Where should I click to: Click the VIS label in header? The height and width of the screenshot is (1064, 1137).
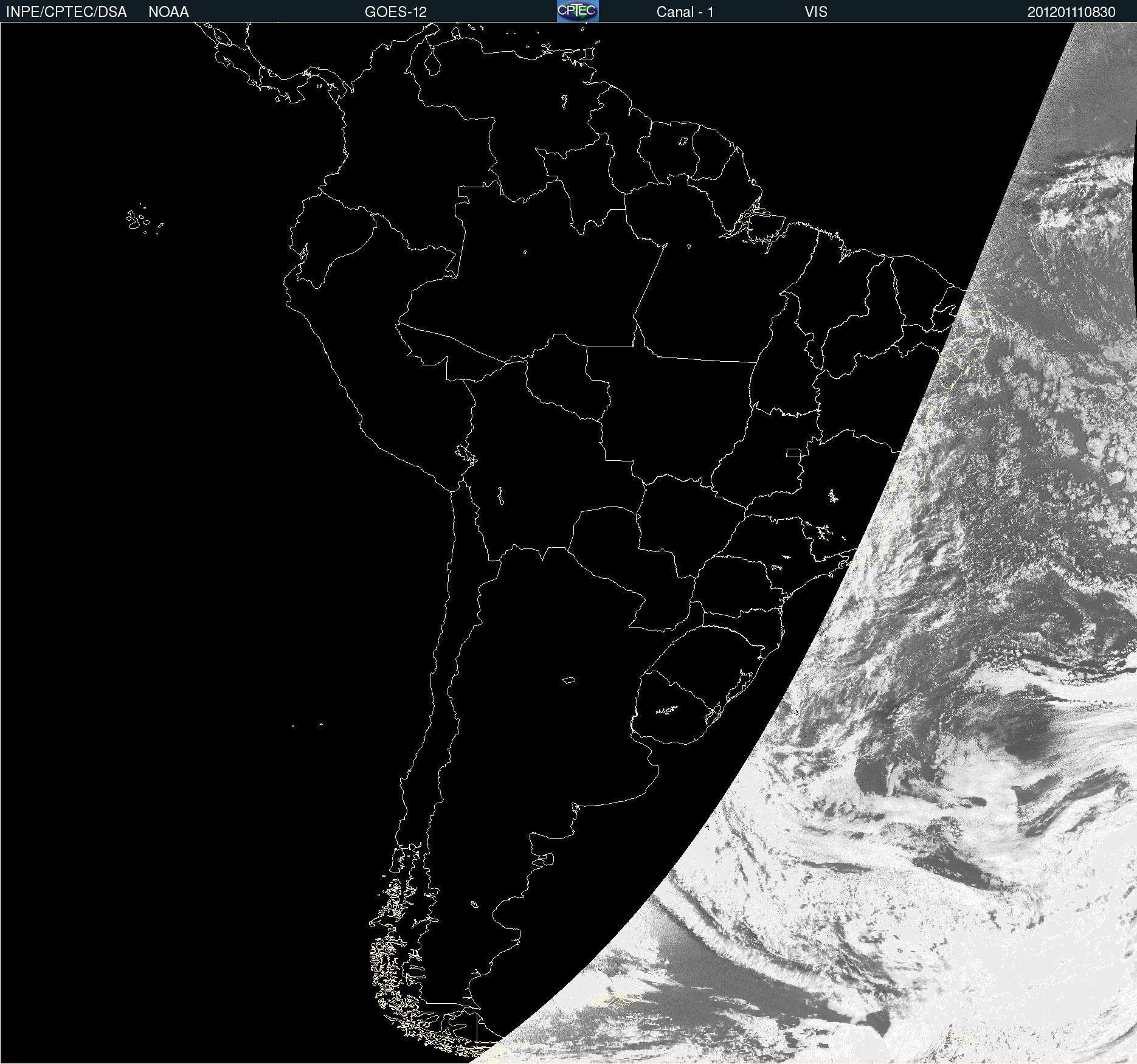(816, 12)
